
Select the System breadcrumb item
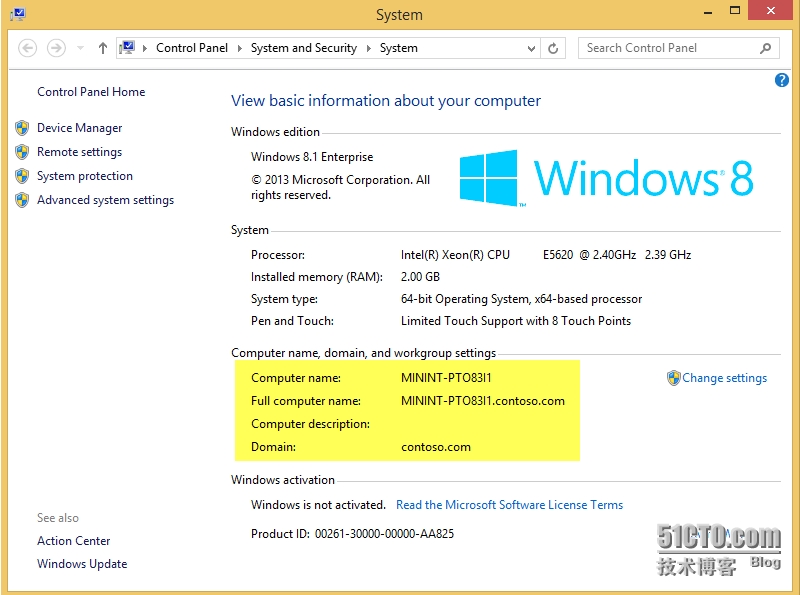(x=398, y=48)
